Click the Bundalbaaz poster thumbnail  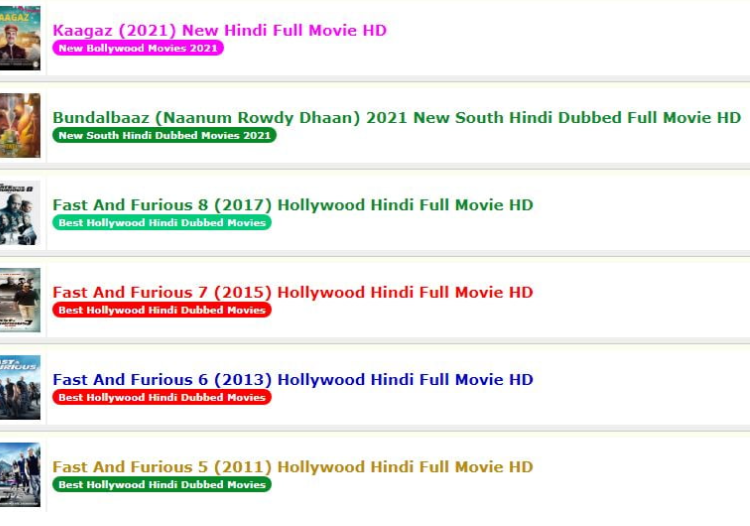coord(20,125)
